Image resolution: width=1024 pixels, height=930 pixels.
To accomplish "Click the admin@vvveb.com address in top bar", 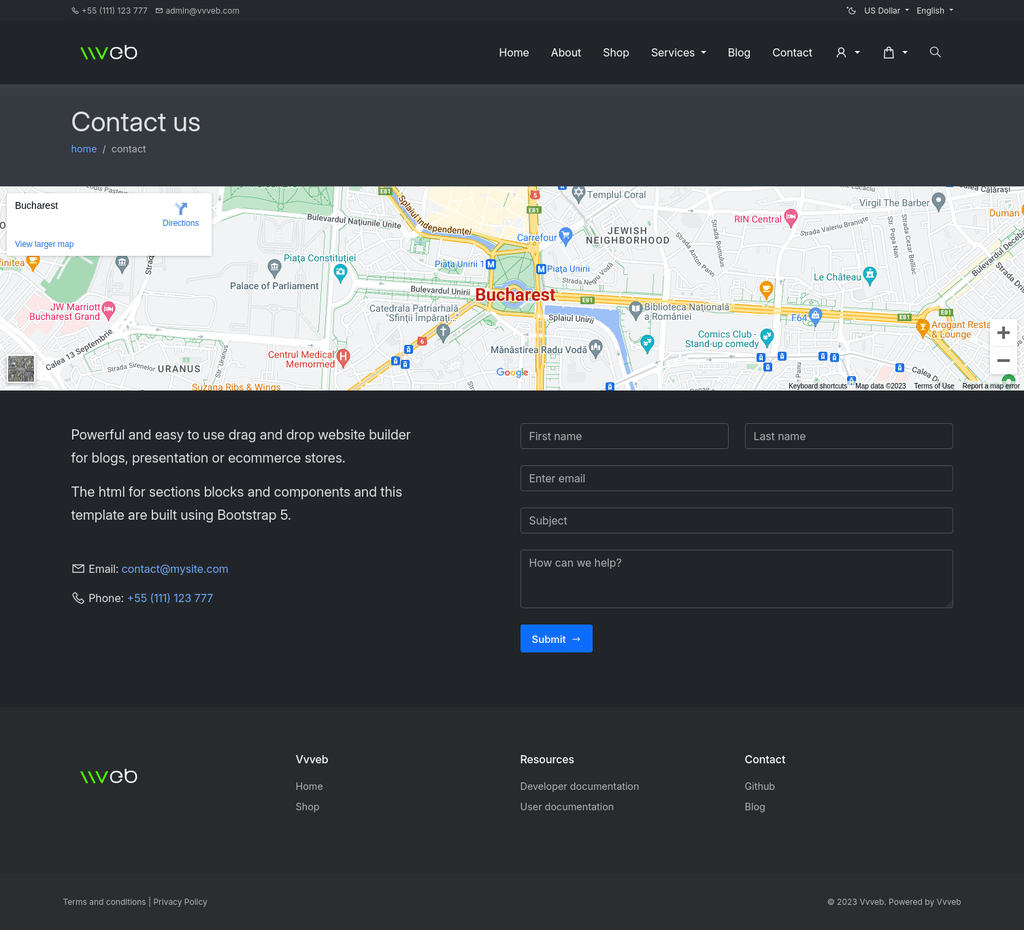I will pos(202,10).
